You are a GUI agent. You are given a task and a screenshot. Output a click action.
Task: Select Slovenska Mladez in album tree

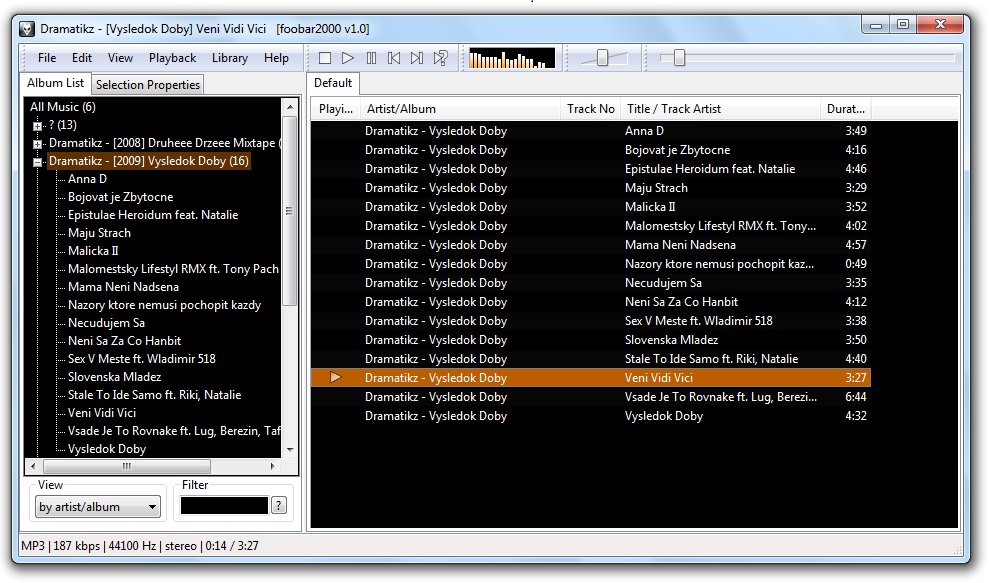pyautogui.click(x=114, y=377)
